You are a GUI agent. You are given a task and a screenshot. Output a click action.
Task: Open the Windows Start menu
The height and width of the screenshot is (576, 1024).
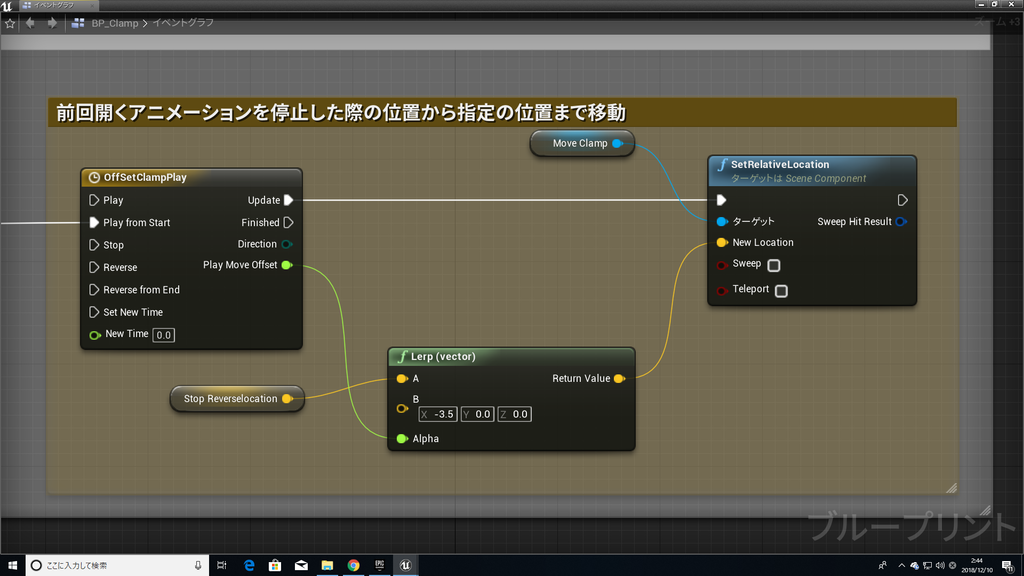point(11,565)
